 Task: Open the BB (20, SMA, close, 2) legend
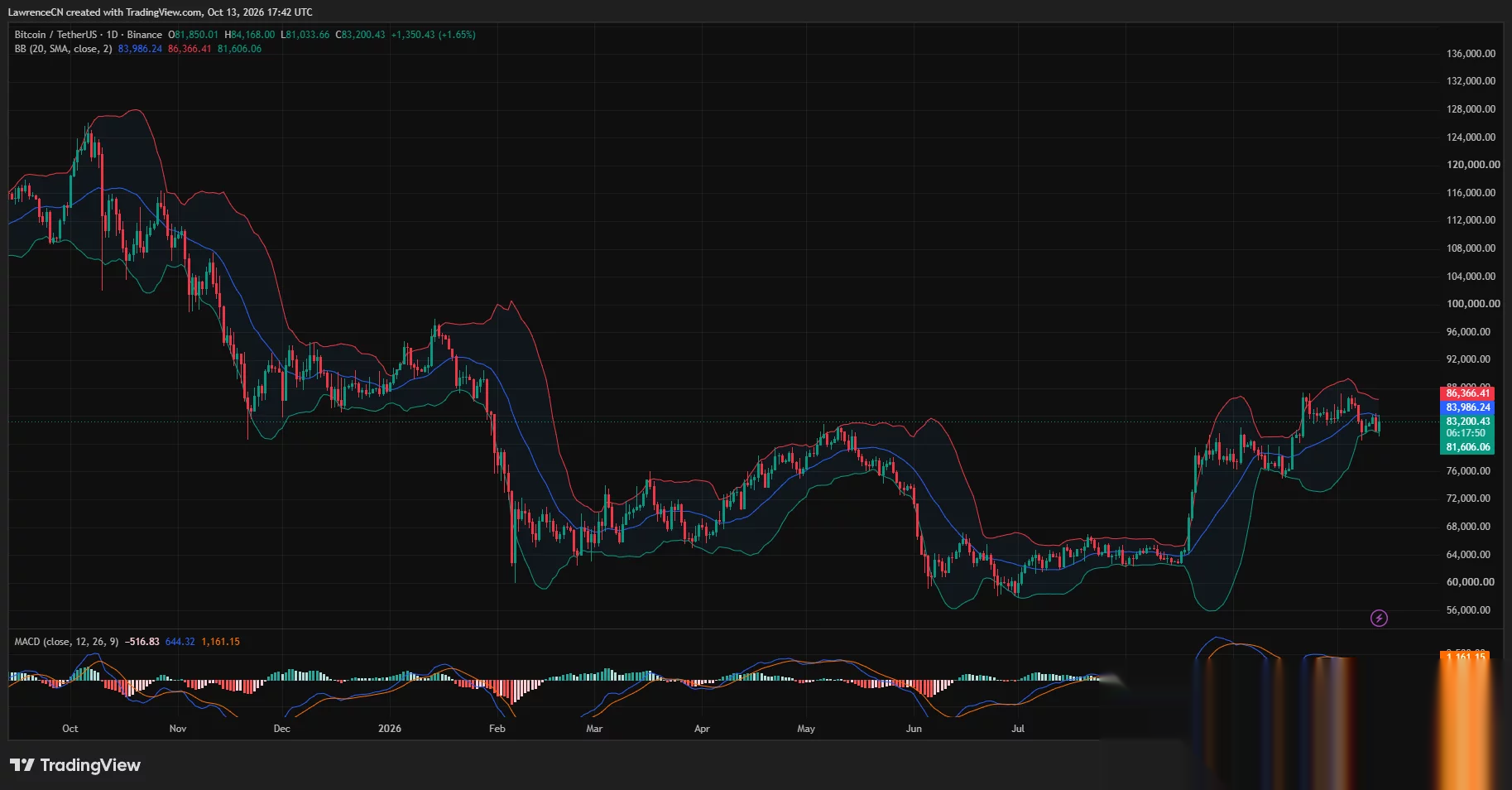pyautogui.click(x=63, y=49)
